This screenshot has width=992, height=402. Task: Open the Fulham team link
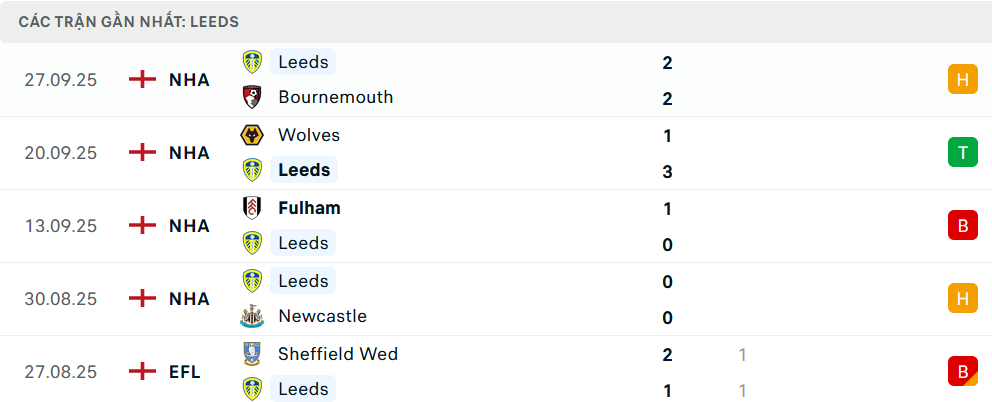tap(309, 208)
